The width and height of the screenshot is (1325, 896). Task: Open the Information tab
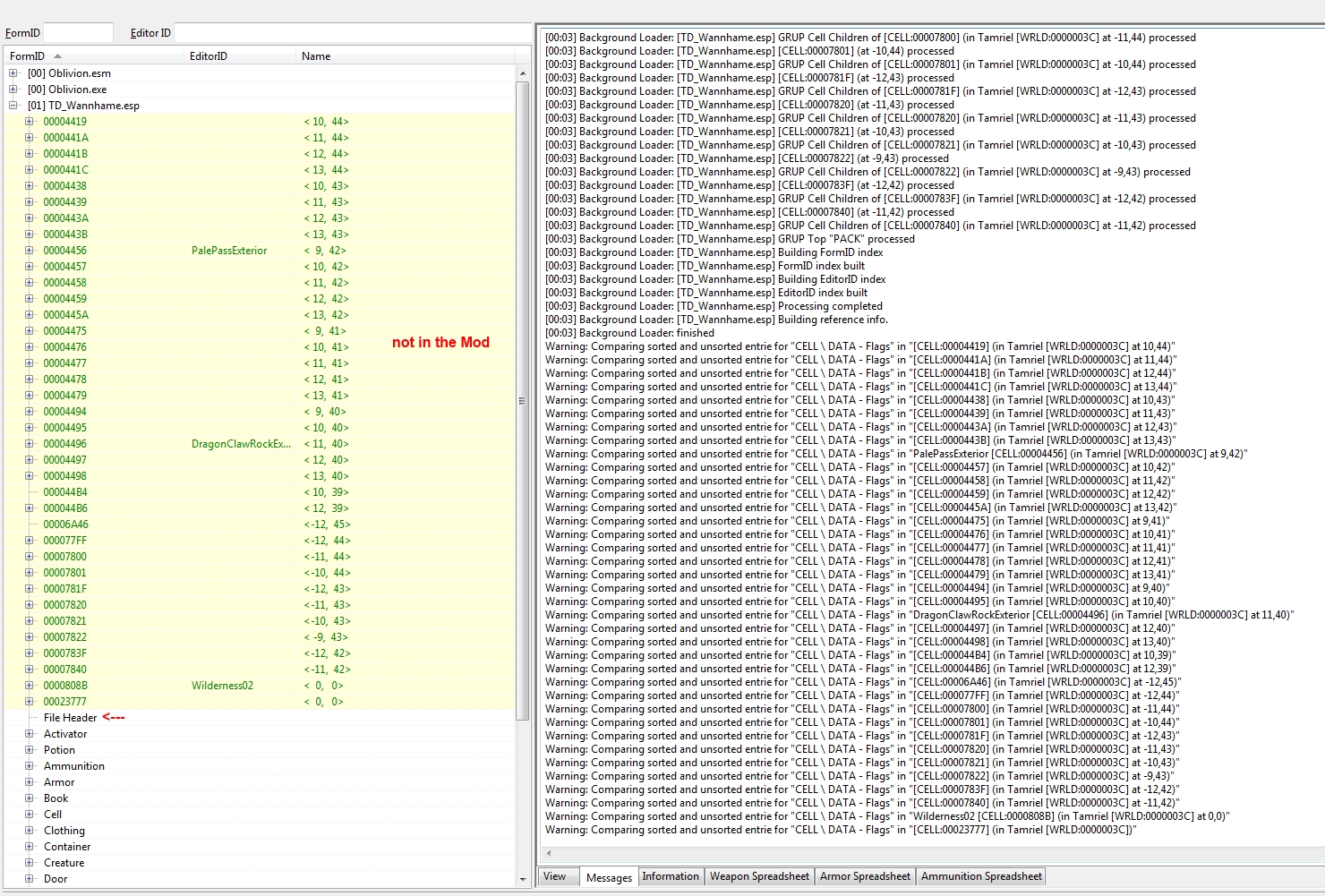tap(671, 876)
